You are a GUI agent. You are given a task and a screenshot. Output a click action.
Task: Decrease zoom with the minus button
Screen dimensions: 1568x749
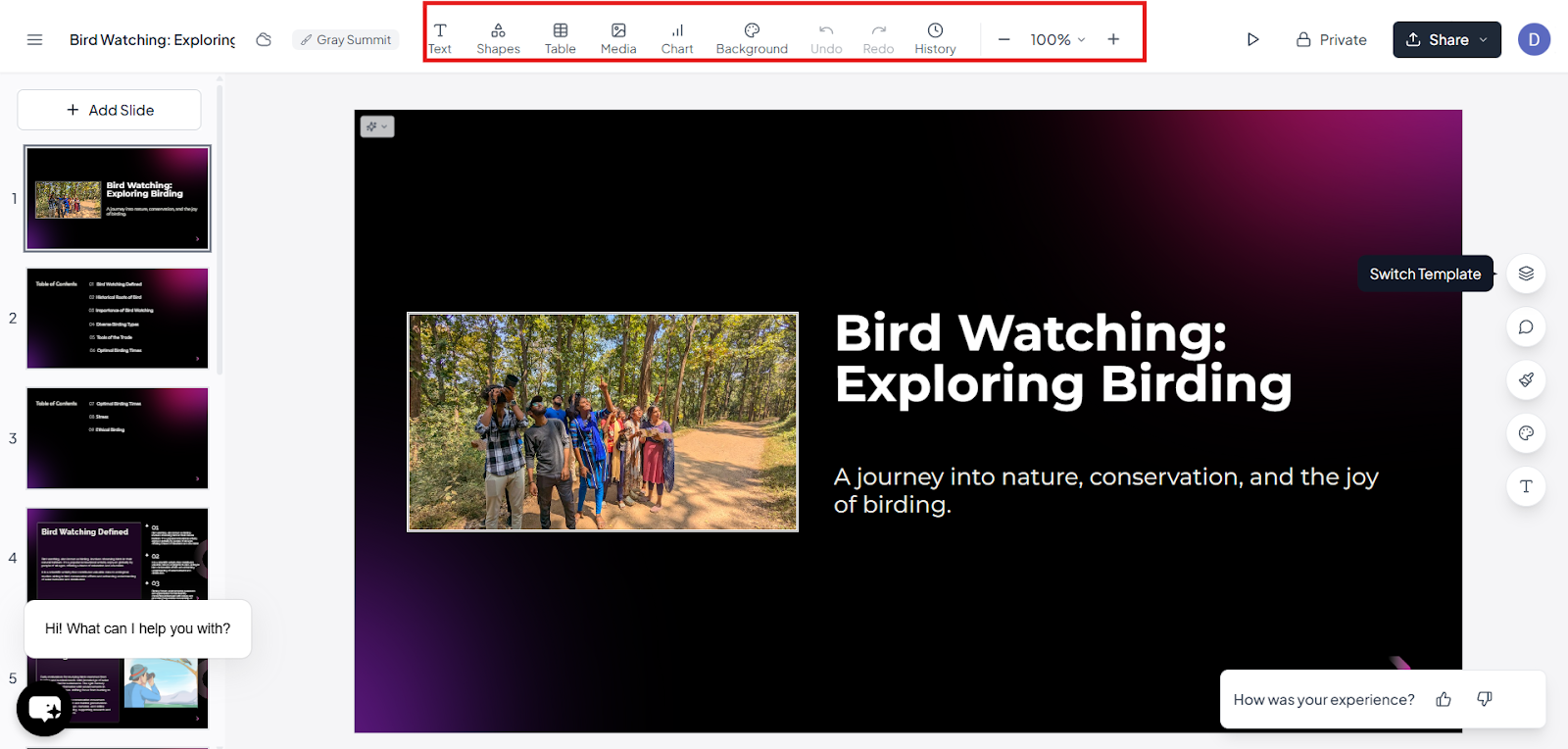[x=1004, y=40]
